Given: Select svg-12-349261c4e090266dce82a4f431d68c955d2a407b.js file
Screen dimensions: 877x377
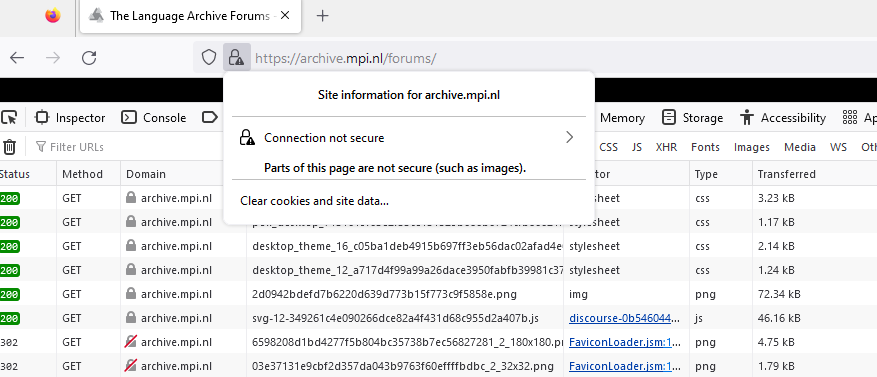Looking at the screenshot, I should tap(395, 318).
